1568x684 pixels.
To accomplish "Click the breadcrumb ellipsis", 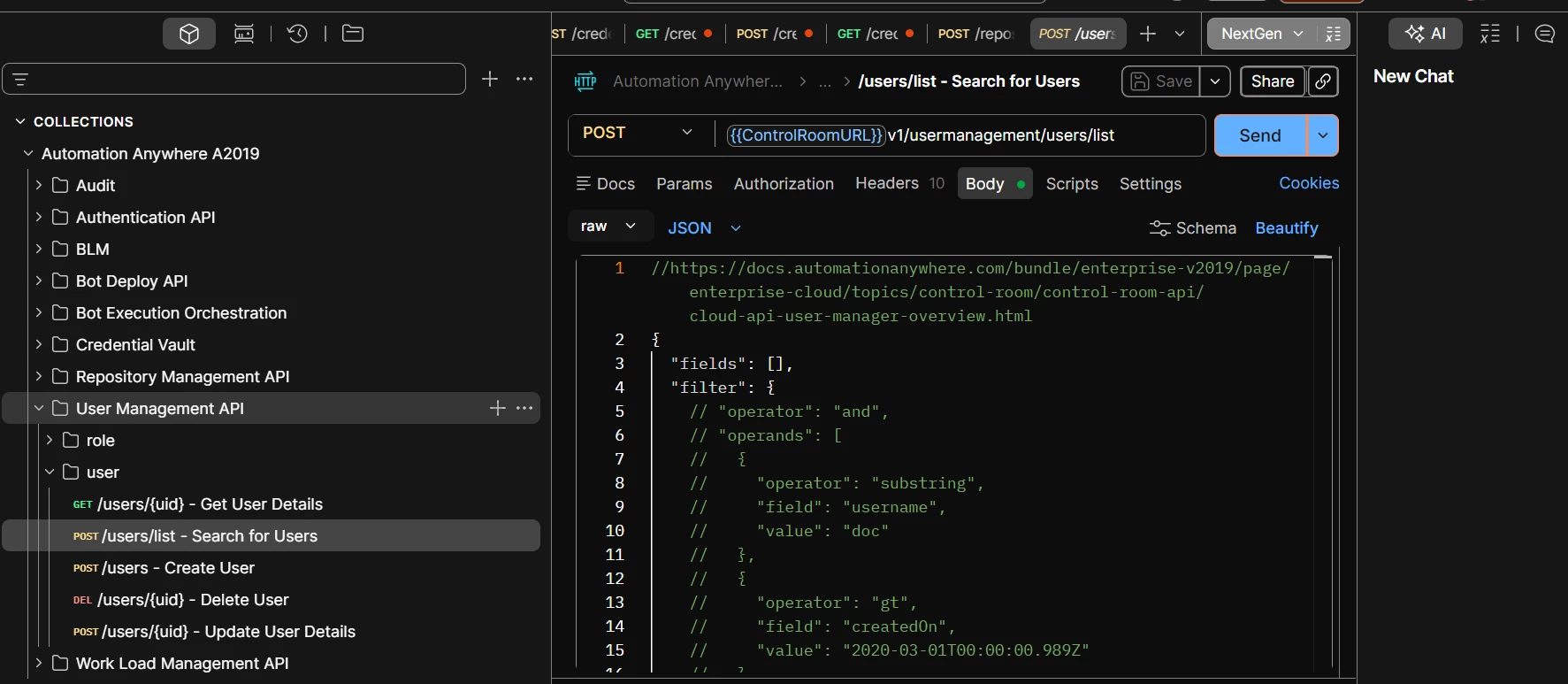I will [825, 82].
